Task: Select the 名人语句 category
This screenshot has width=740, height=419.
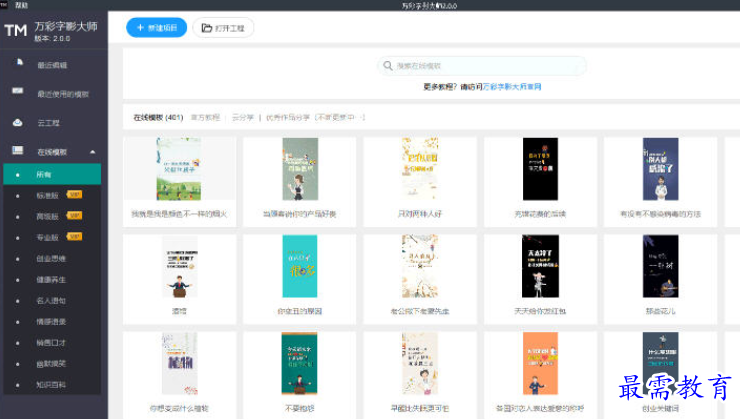Action: tap(51, 301)
